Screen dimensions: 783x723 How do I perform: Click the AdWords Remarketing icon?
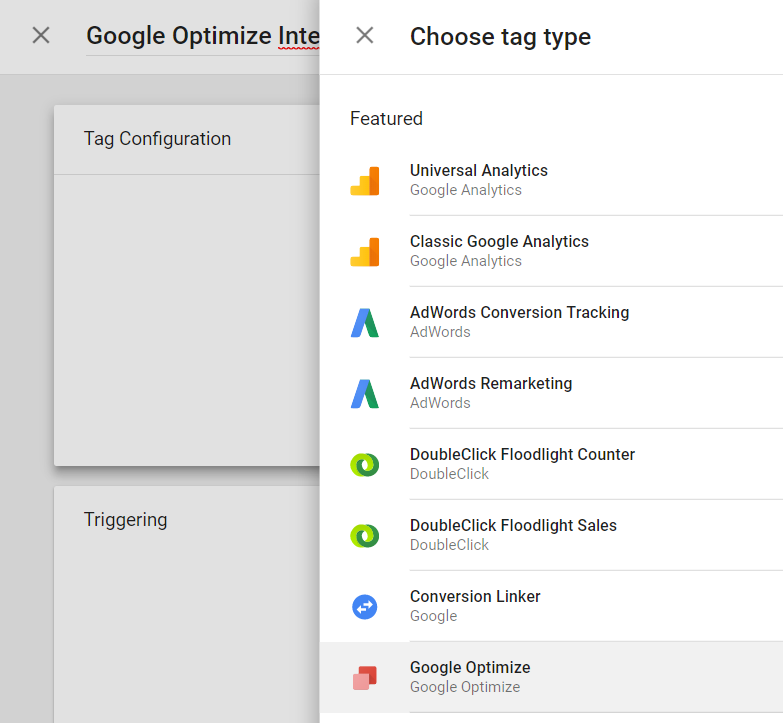coord(365,393)
